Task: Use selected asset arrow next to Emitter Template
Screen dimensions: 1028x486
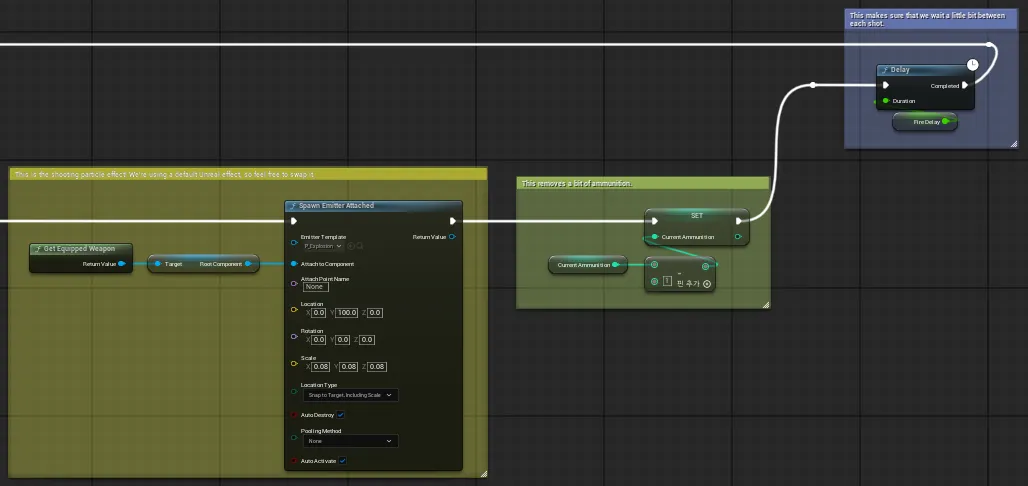Action: point(351,246)
